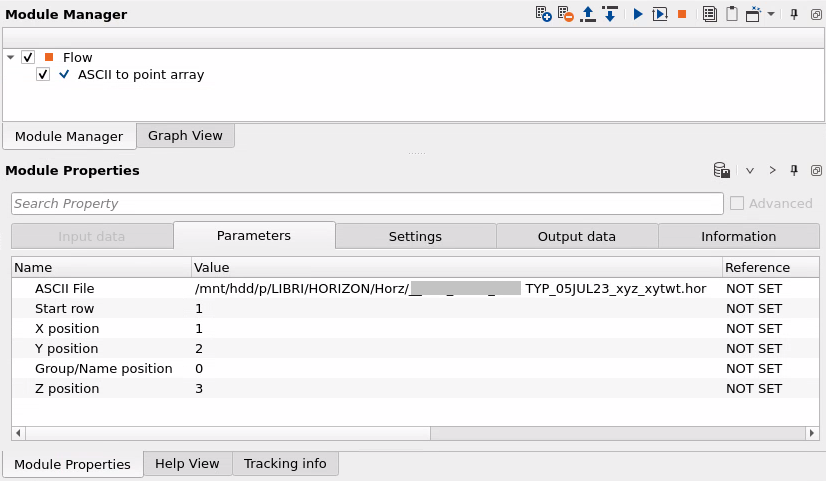Open the Help View tab

(187, 464)
